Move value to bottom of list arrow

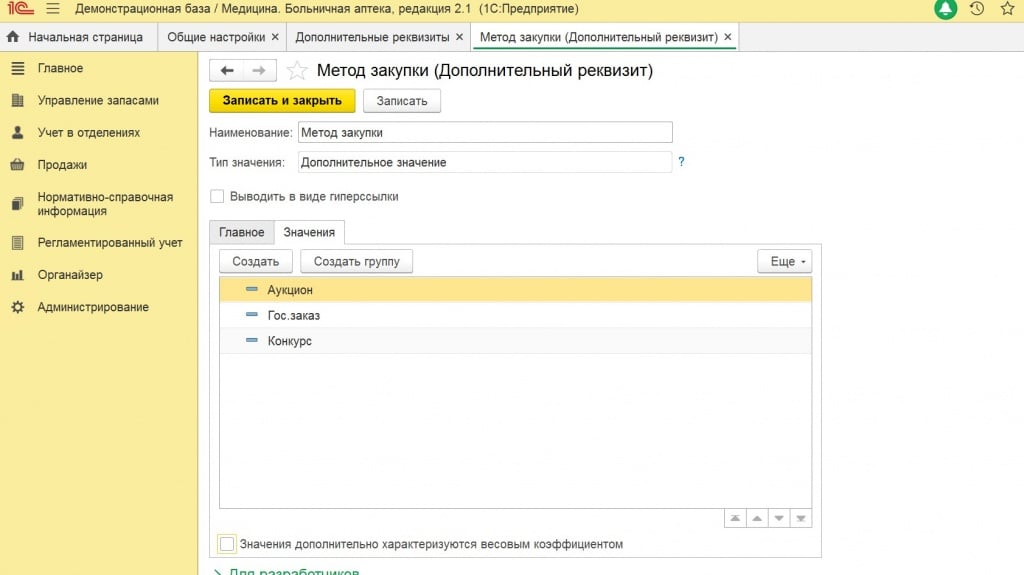point(801,519)
